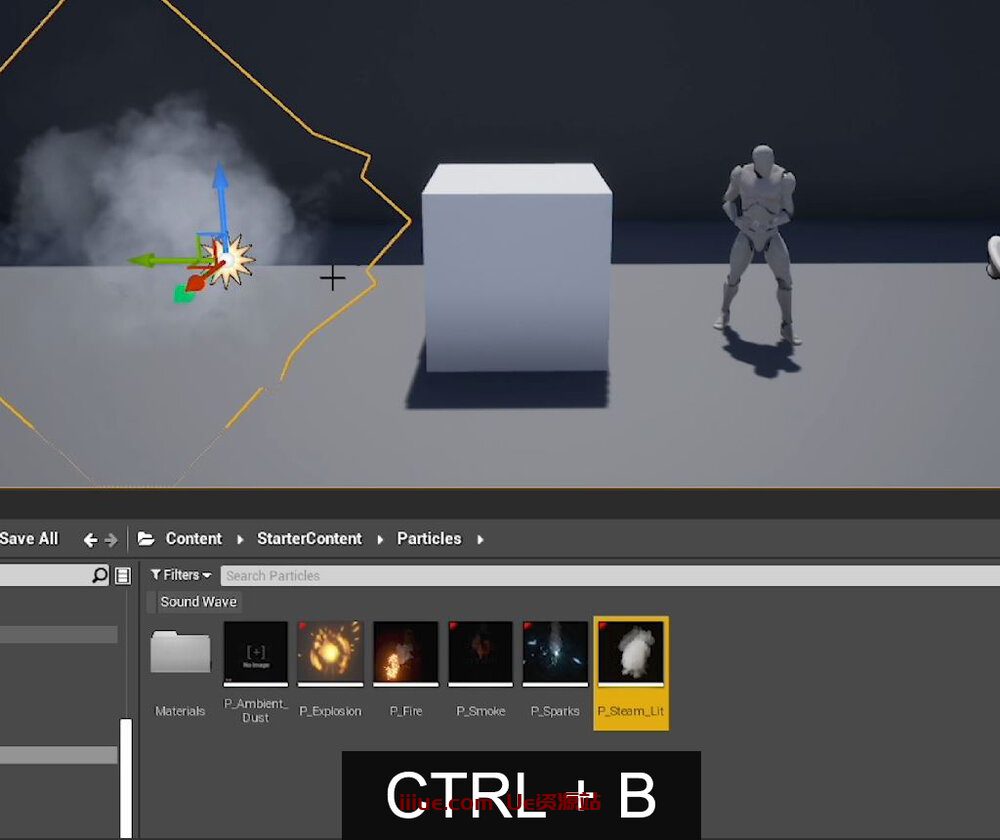
Task: Toggle the collection view icon beside search
Action: point(123,575)
